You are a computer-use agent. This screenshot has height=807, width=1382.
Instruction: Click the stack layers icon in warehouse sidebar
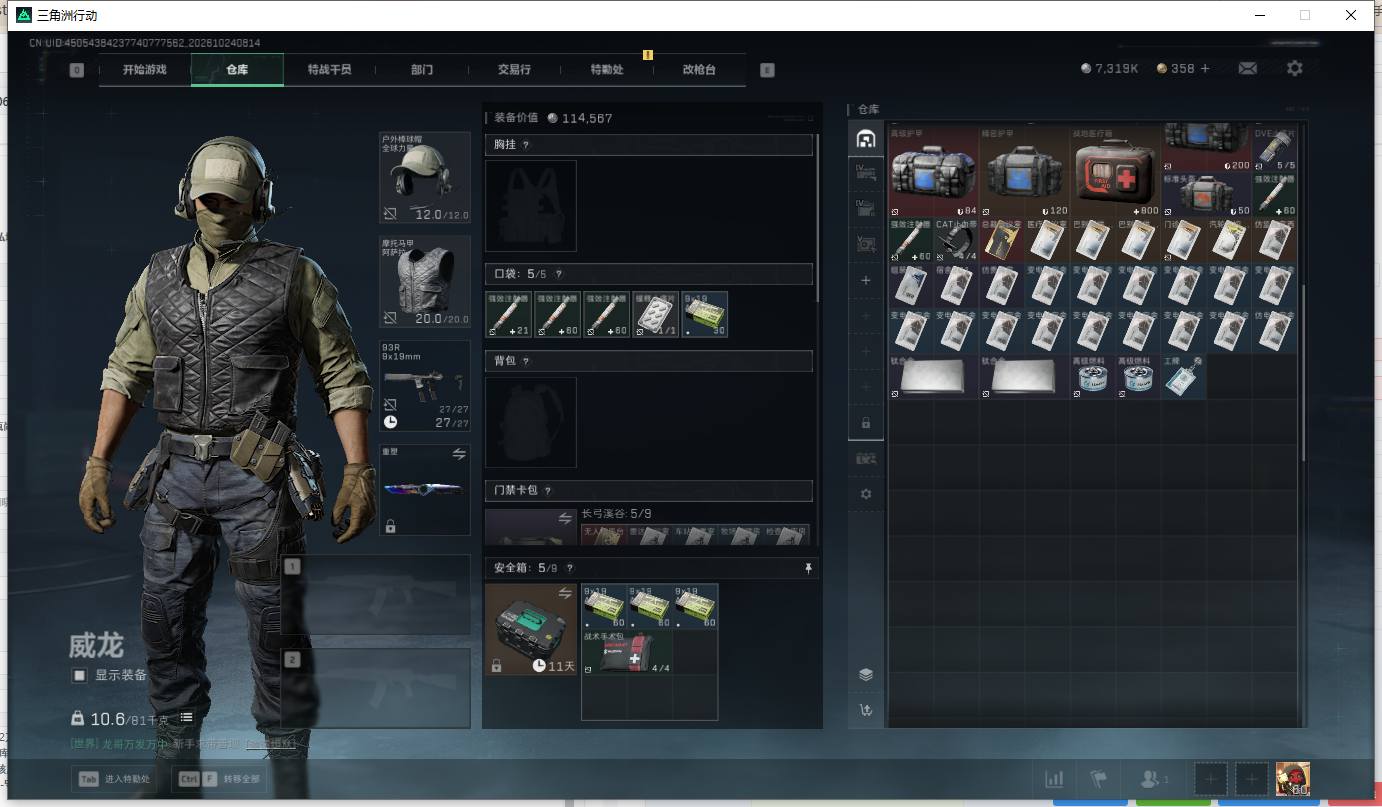tap(866, 674)
